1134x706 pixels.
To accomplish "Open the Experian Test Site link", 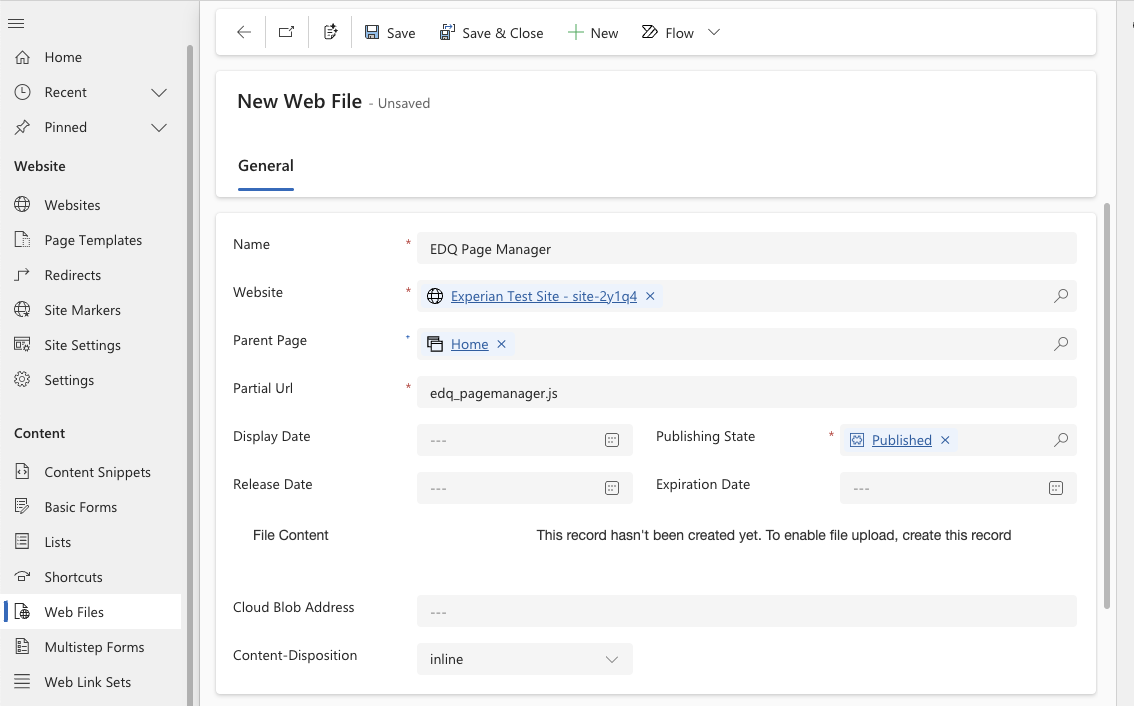I will tap(543, 295).
